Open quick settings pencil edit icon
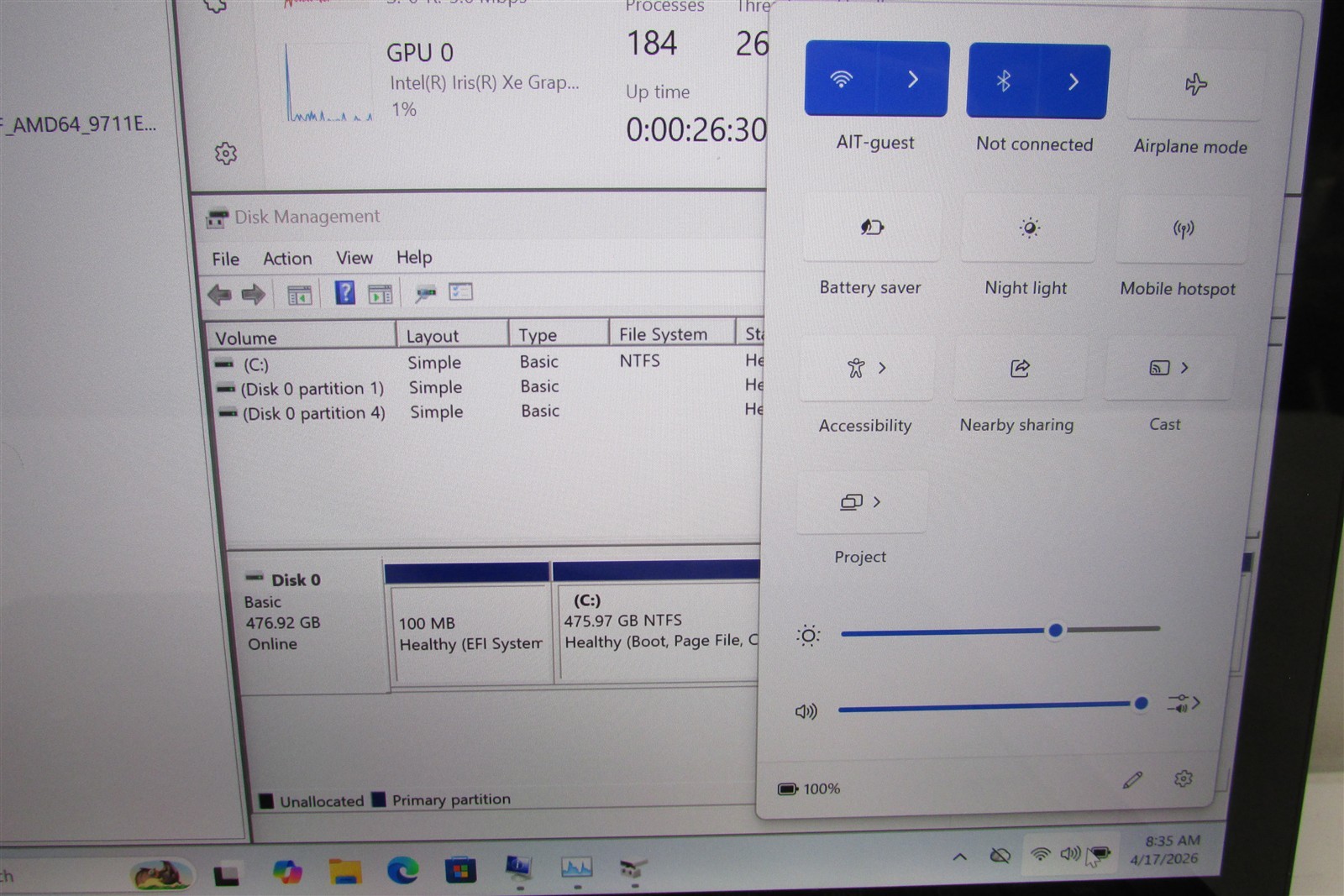This screenshot has height=896, width=1344. 1131,780
